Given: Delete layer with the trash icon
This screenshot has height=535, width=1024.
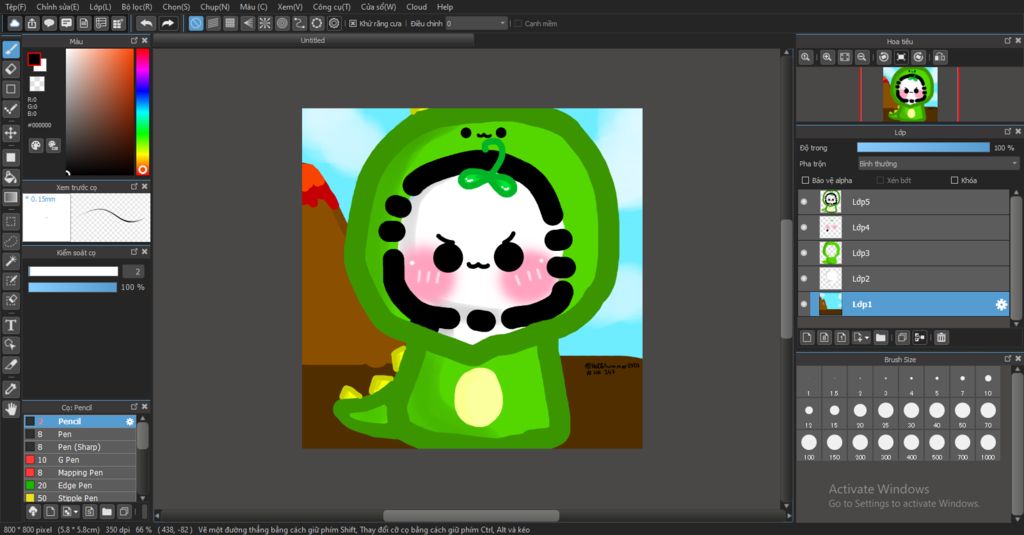Looking at the screenshot, I should [x=941, y=338].
